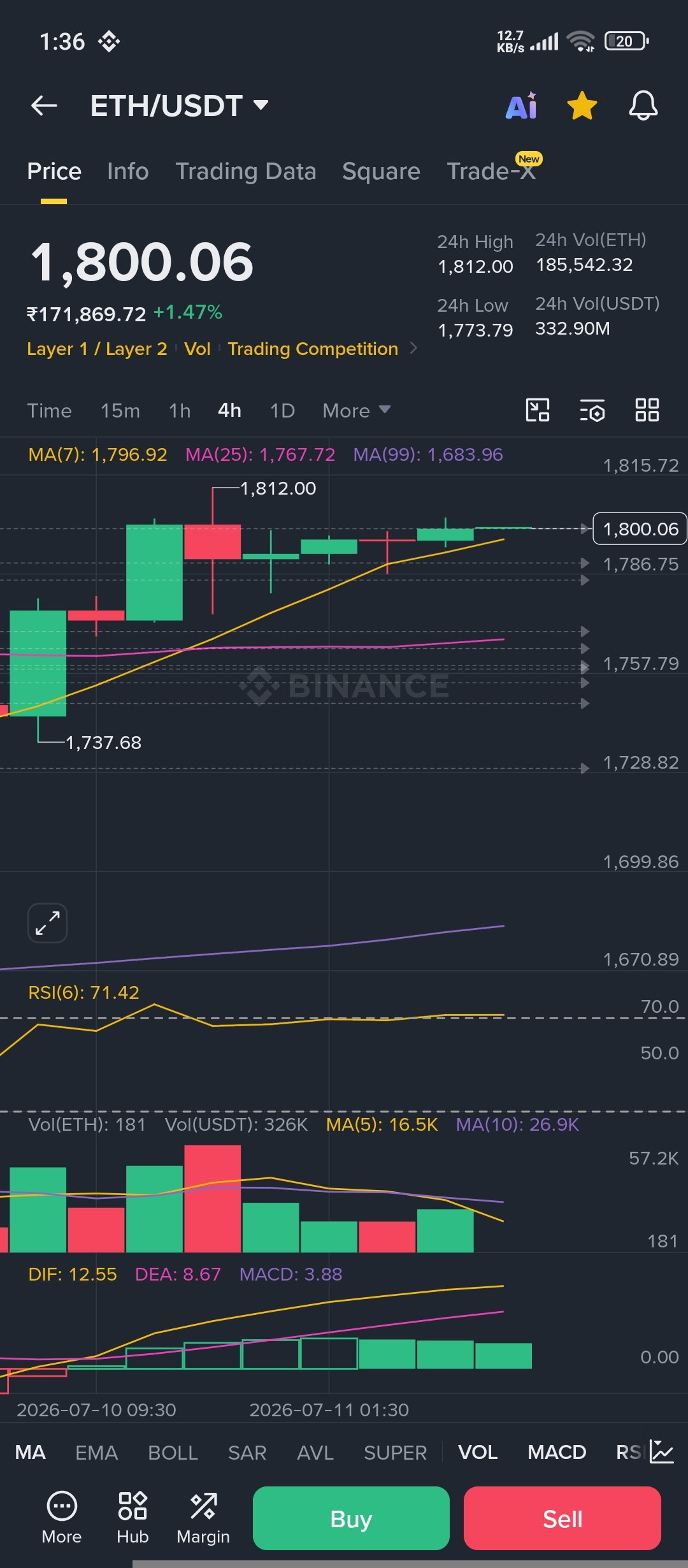Image resolution: width=688 pixels, height=1568 pixels.
Task: Switch to the Info tab
Action: 128,171
